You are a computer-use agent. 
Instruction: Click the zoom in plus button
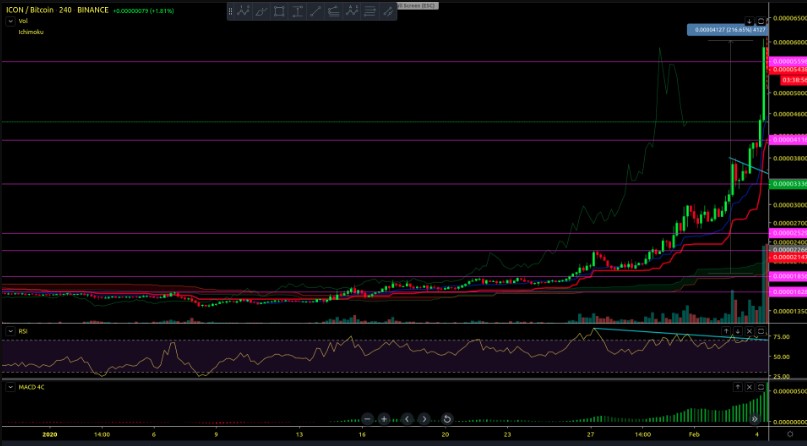(x=384, y=419)
